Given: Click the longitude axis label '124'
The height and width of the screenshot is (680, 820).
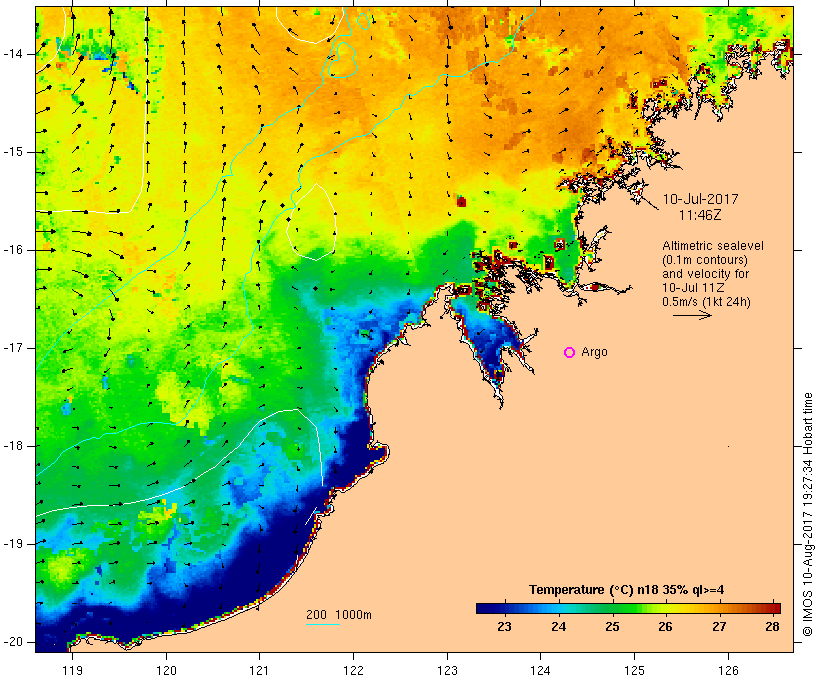Looking at the screenshot, I should click(x=540, y=671).
